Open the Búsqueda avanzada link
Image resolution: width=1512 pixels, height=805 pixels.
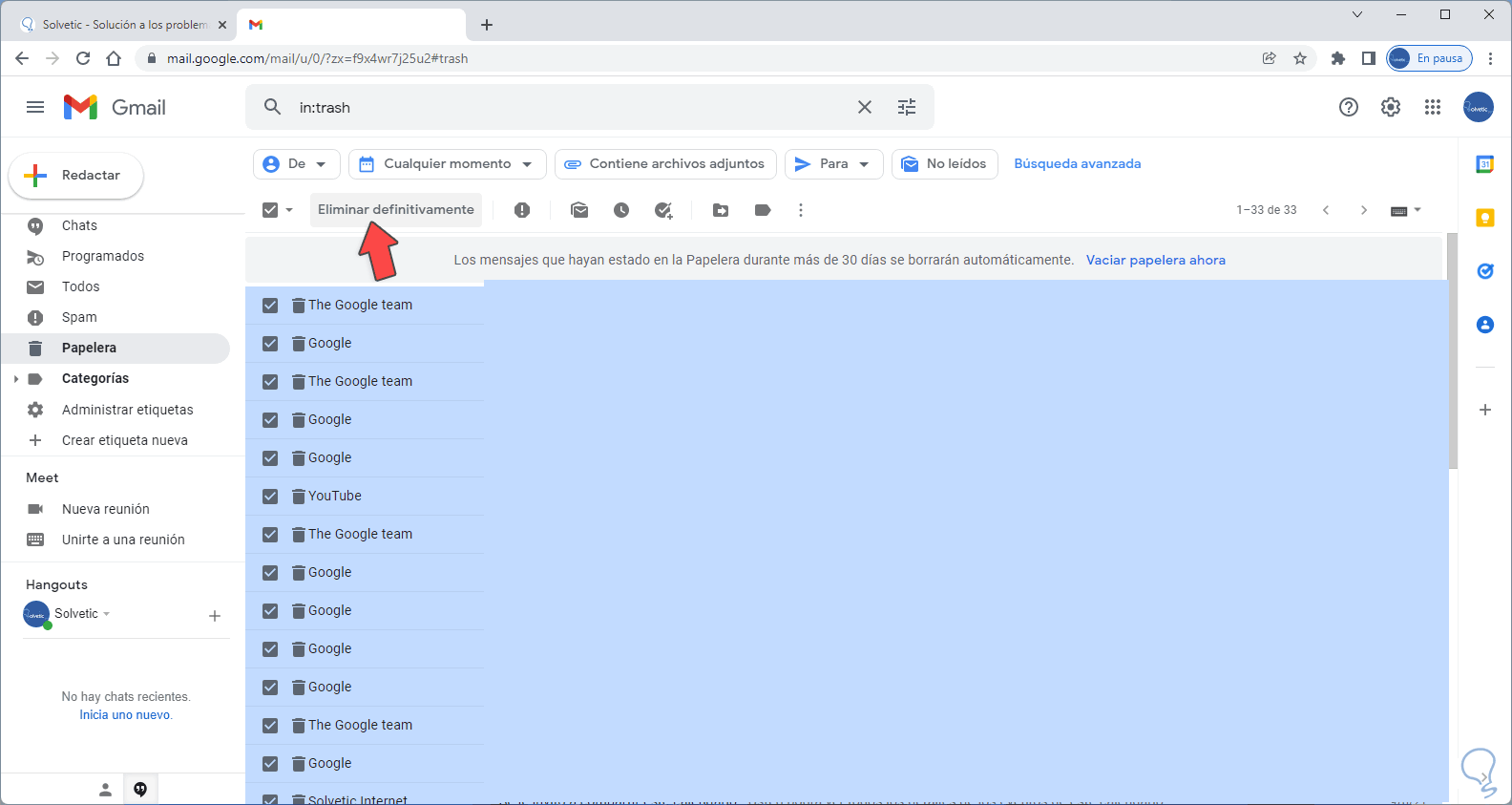click(1078, 164)
